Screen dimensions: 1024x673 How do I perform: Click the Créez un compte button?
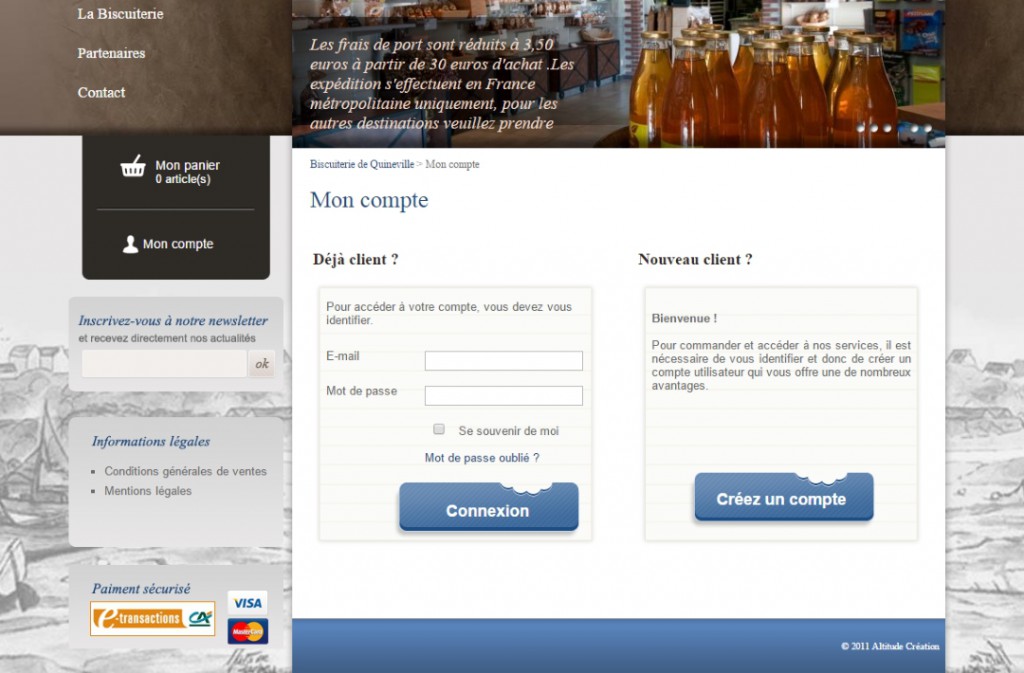coord(783,499)
